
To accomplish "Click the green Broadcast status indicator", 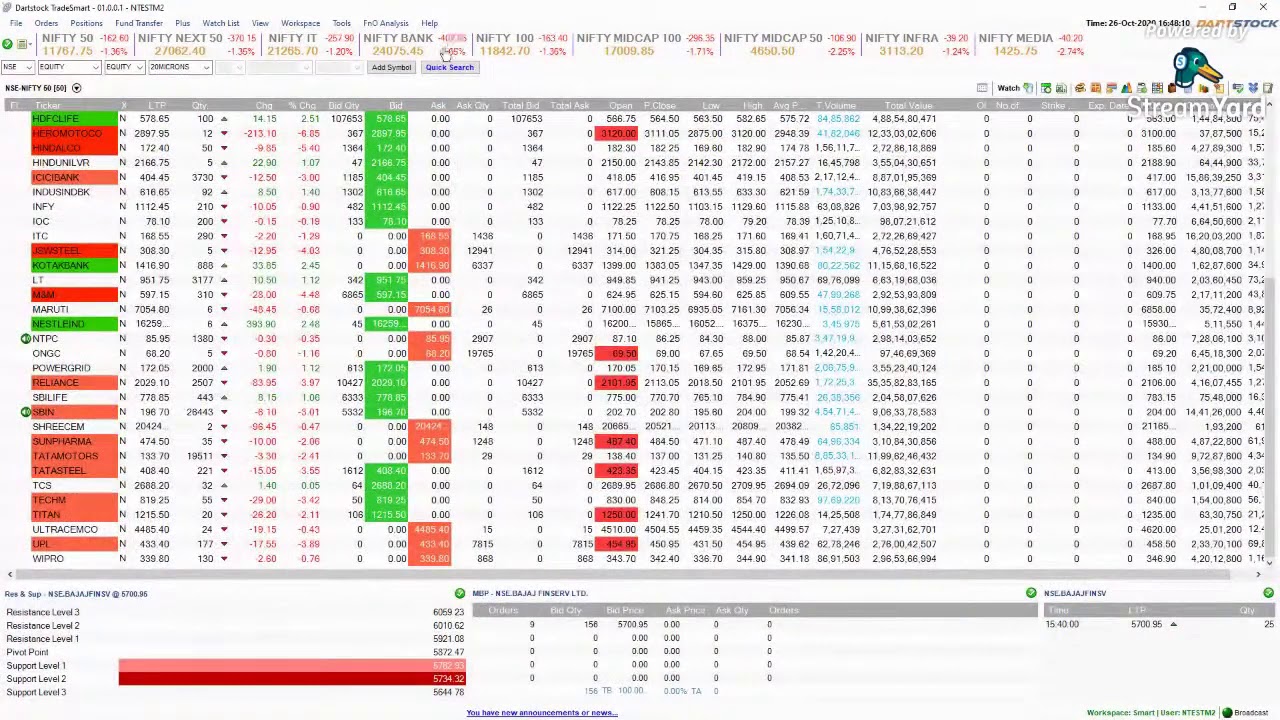I will [1227, 713].
